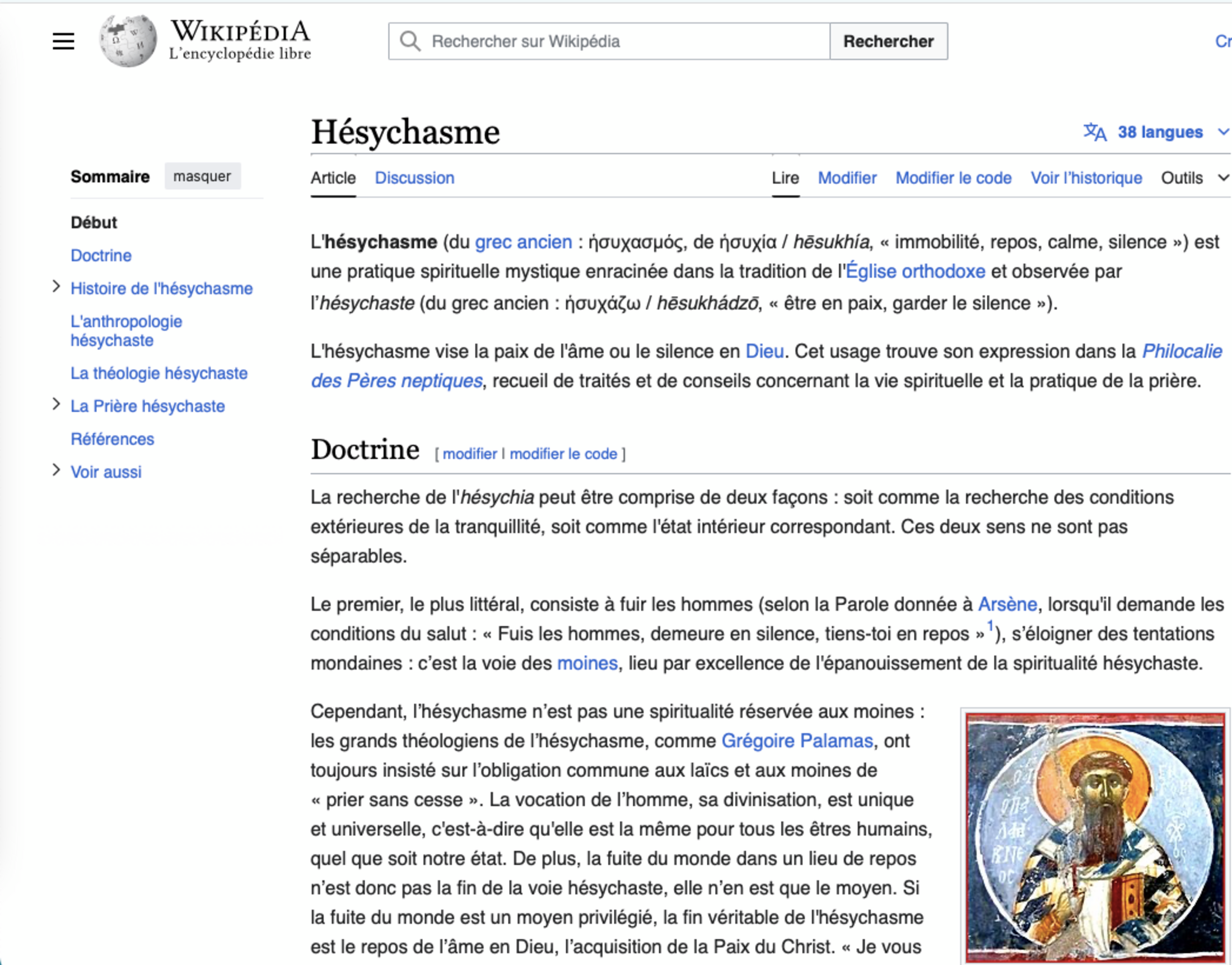Expand La Prière hésychaste section
The height and width of the screenshot is (965, 1232).
coord(56,404)
